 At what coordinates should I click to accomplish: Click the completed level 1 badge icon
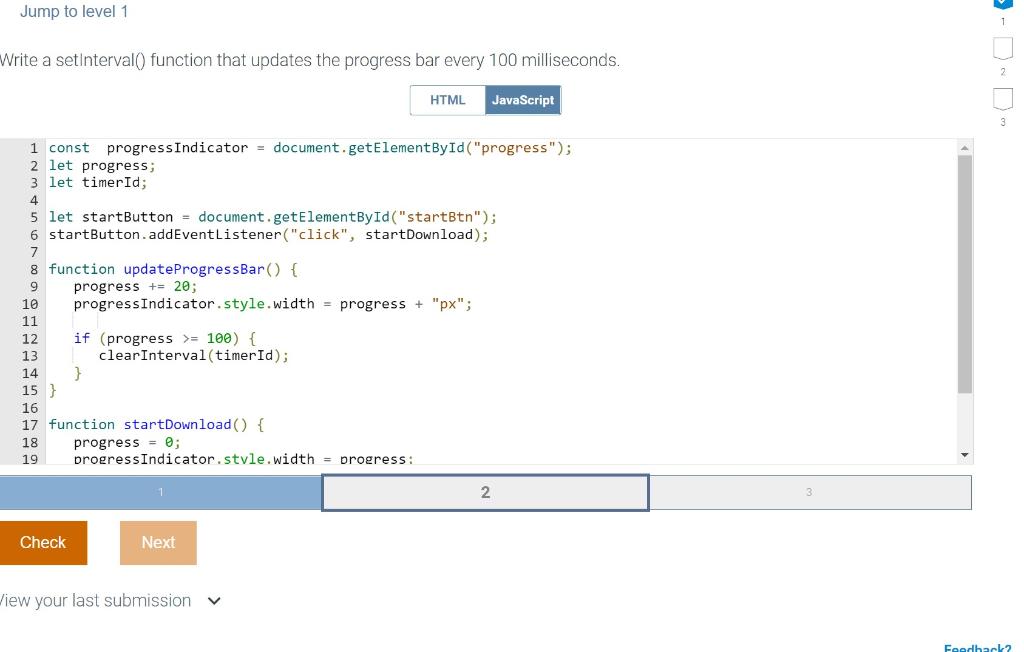tap(1003, 5)
